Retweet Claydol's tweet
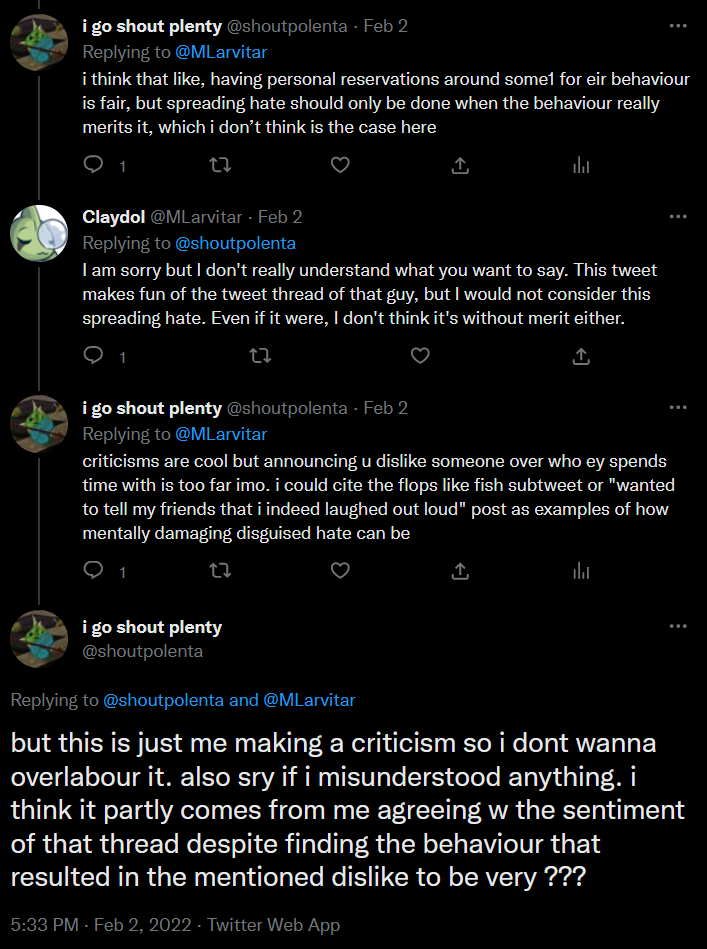Viewport: 707px width, 949px height. point(259,355)
